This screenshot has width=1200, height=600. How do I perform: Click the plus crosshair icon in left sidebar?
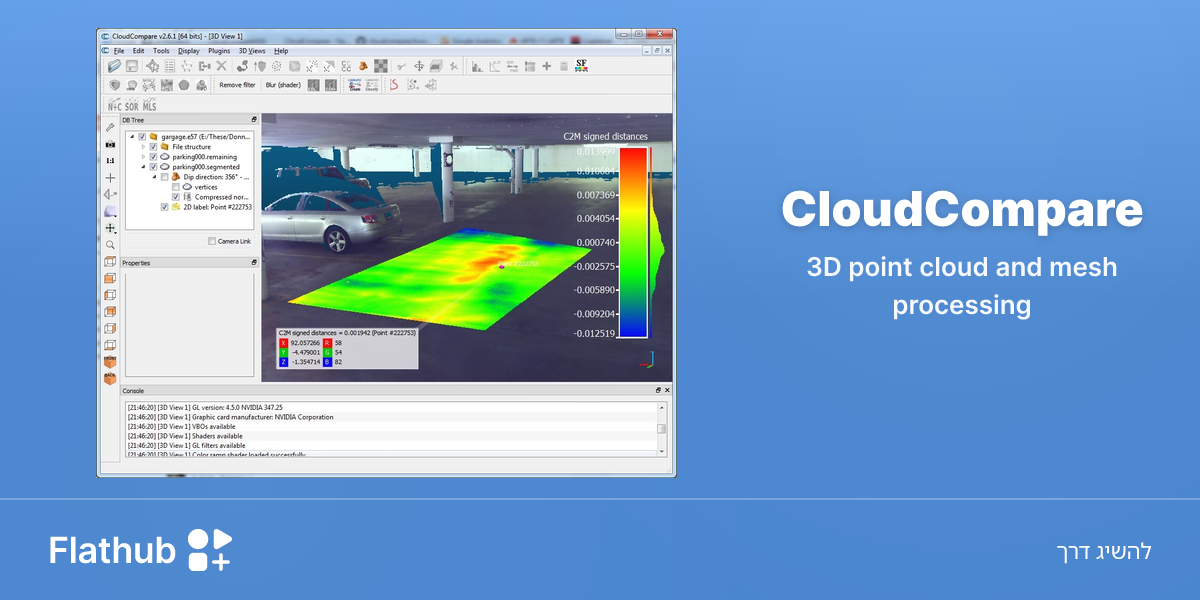tap(110, 178)
